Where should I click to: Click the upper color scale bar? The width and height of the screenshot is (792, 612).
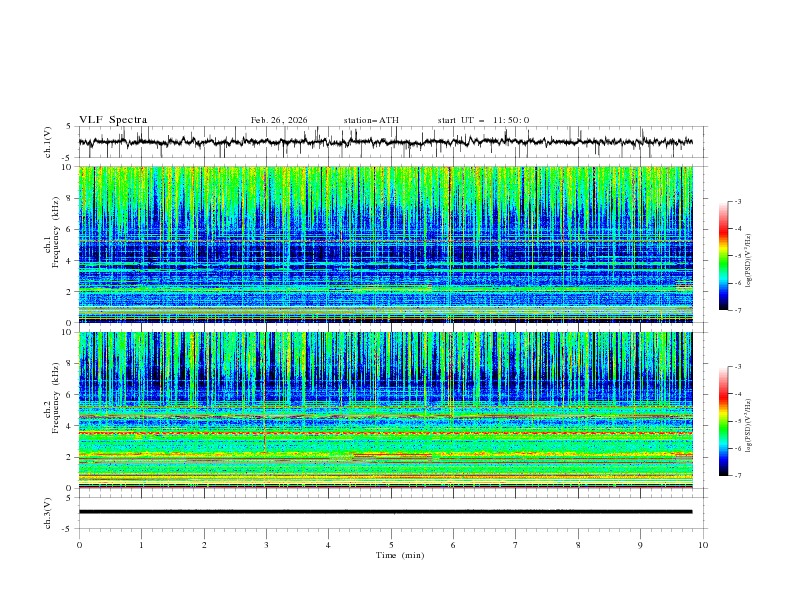[724, 256]
